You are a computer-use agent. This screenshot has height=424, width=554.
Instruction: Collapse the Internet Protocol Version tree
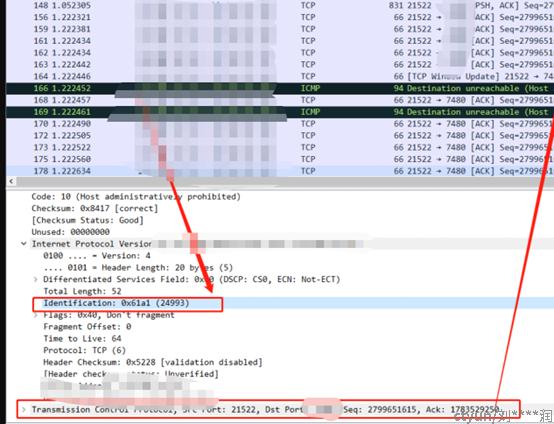tap(24, 244)
